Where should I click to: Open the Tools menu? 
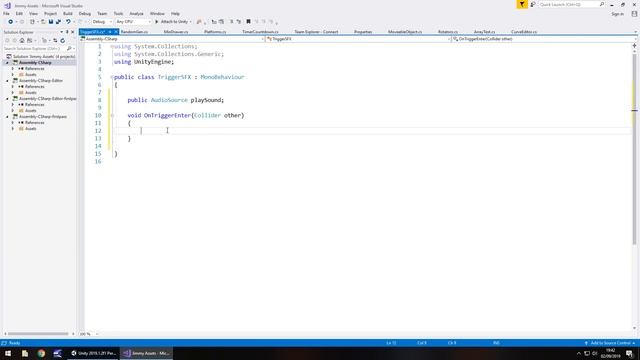118,13
